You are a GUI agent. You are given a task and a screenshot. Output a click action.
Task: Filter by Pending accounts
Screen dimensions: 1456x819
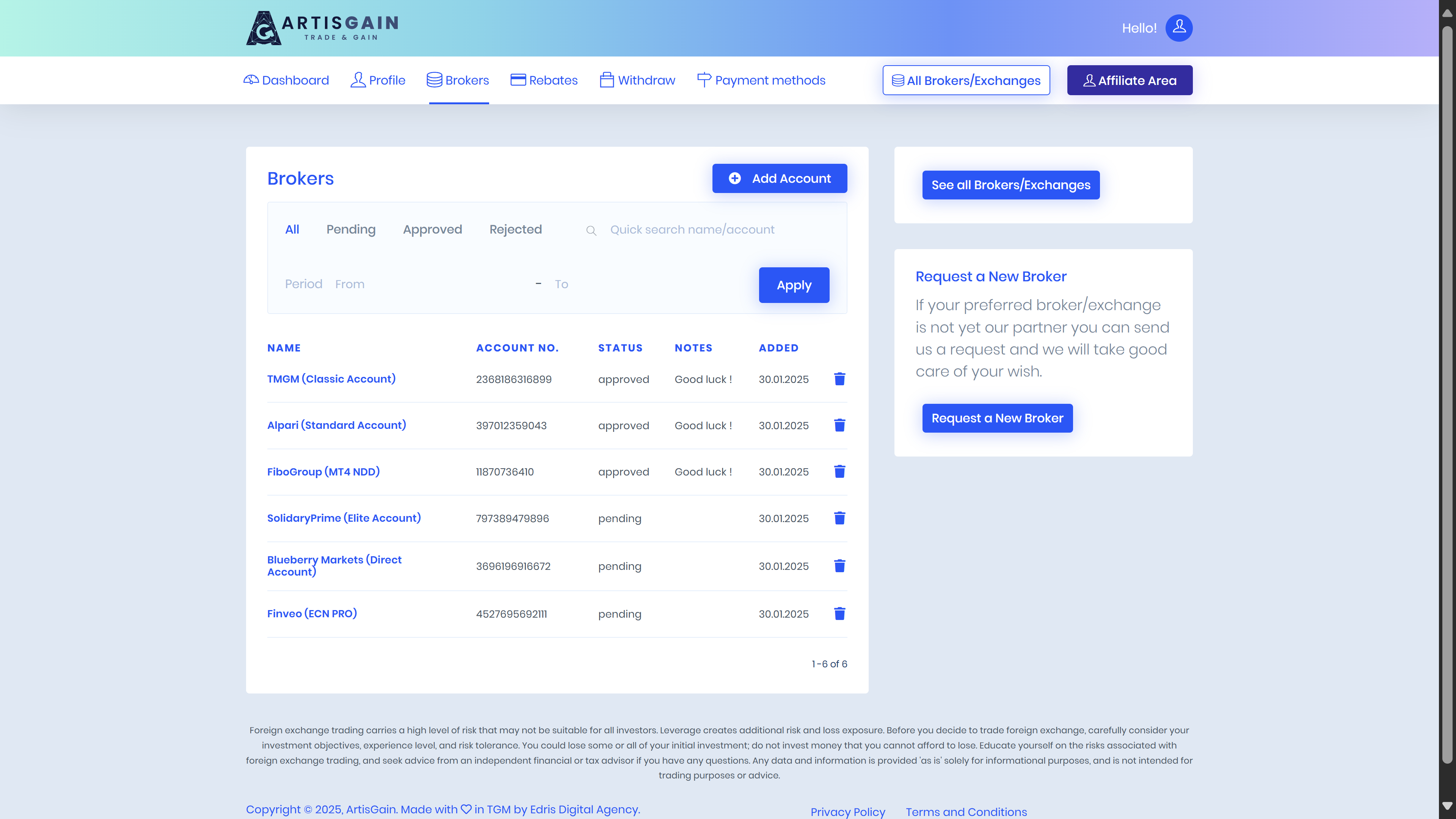(351, 229)
